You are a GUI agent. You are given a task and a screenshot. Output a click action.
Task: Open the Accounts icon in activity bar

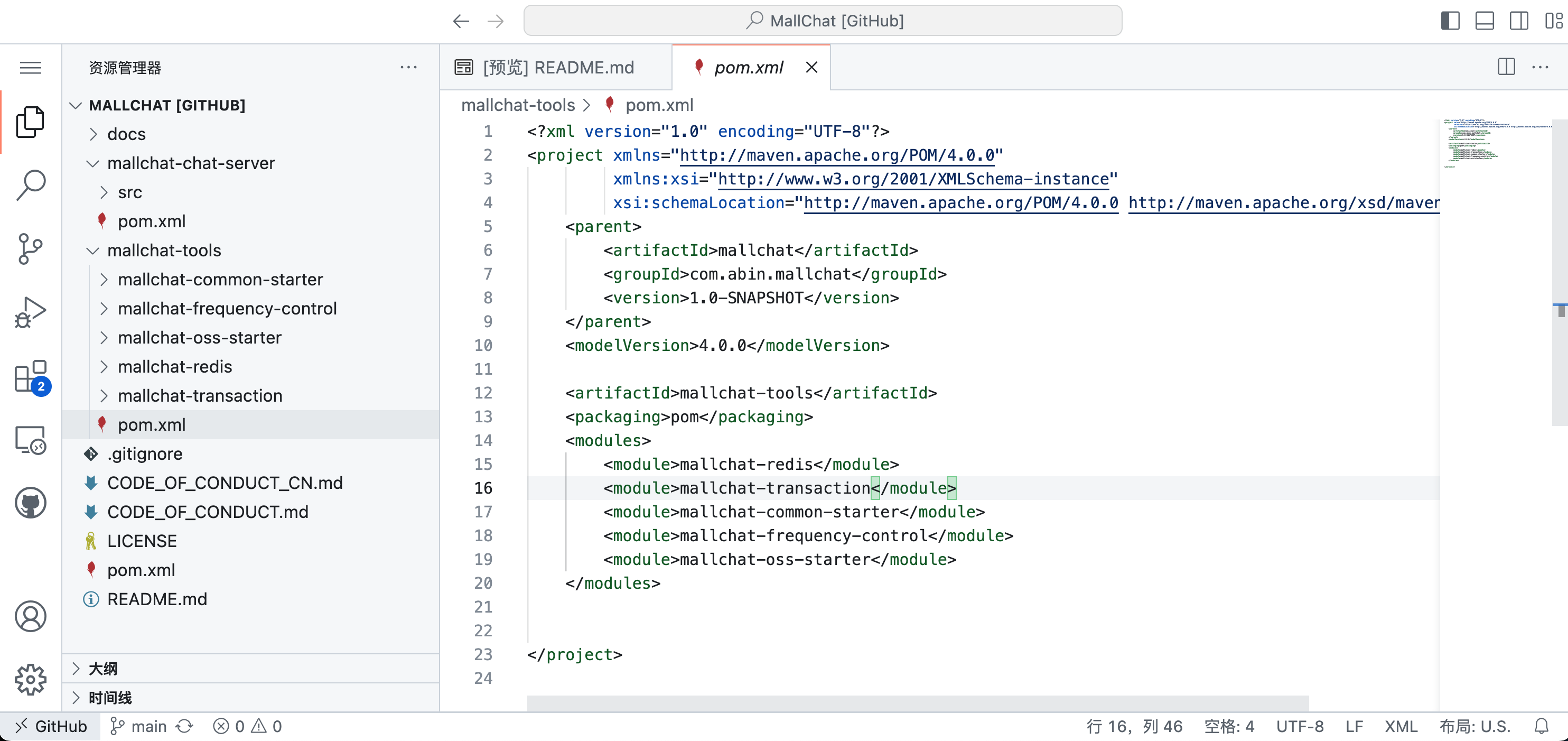pos(31,616)
